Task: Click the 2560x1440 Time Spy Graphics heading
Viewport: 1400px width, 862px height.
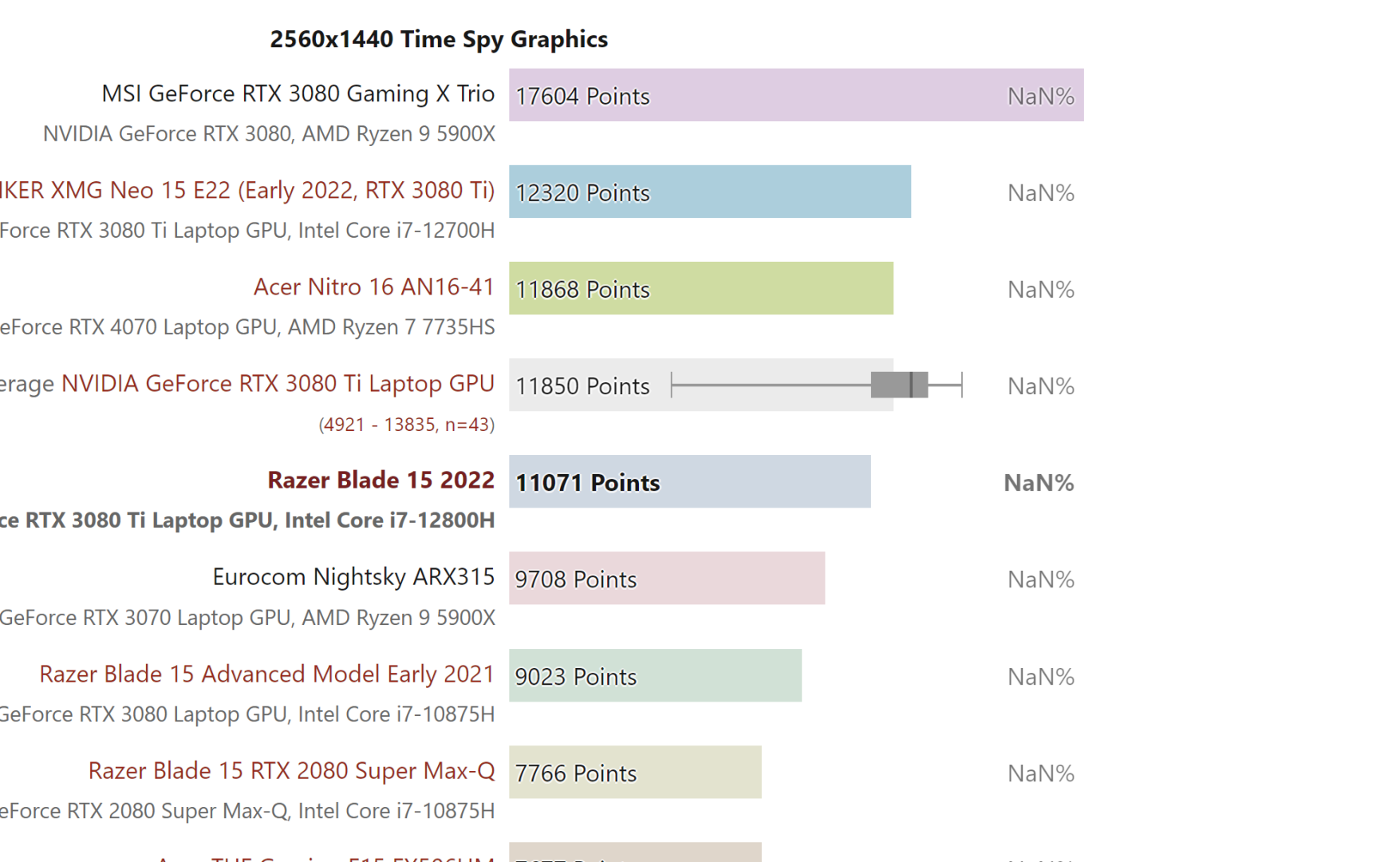Action: [439, 39]
